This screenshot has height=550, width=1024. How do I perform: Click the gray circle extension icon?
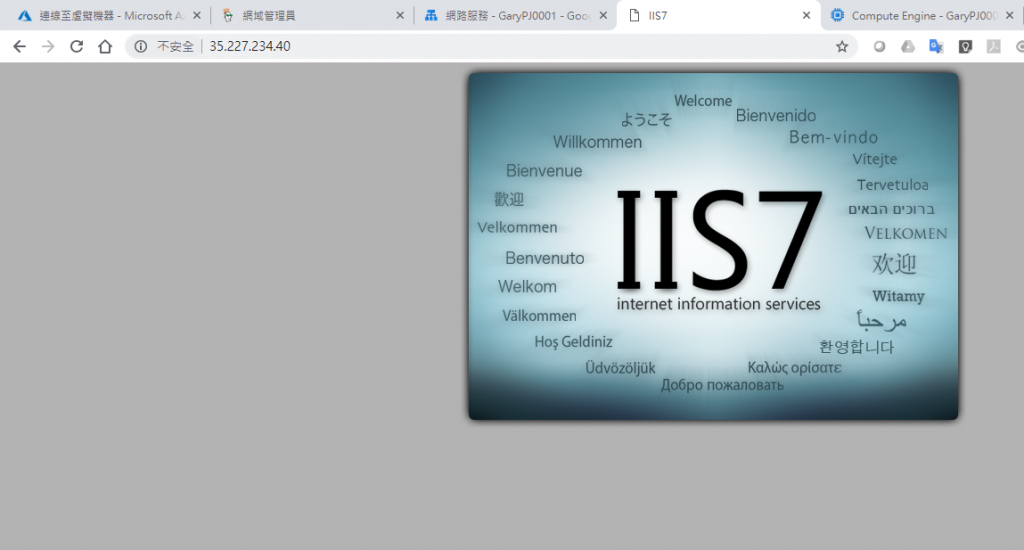pos(879,46)
